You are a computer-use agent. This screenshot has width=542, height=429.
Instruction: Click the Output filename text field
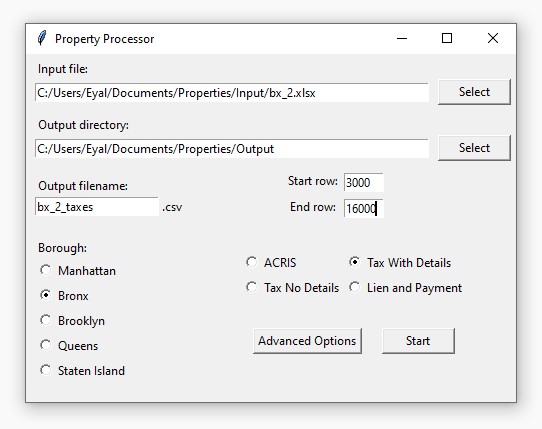coord(97,207)
